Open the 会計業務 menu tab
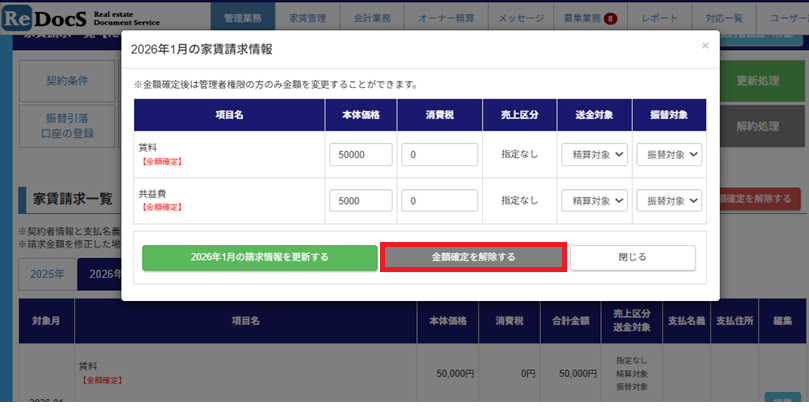Image resolution: width=809 pixels, height=408 pixels. [x=372, y=18]
